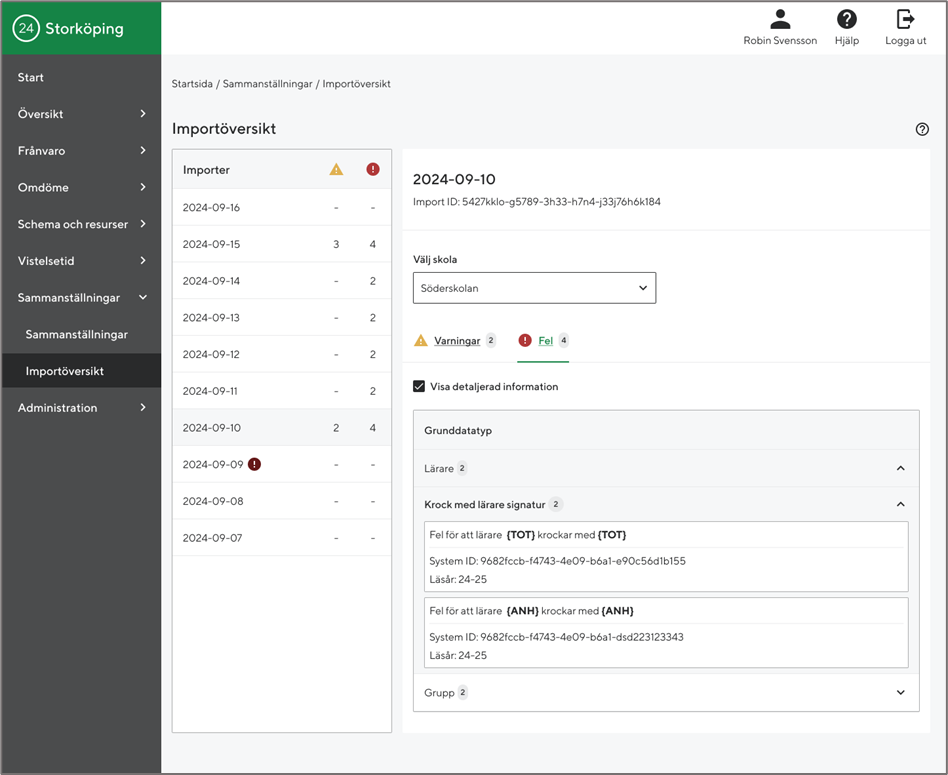
Task: Expand the Grupp section
Action: pyautogui.click(x=900, y=692)
